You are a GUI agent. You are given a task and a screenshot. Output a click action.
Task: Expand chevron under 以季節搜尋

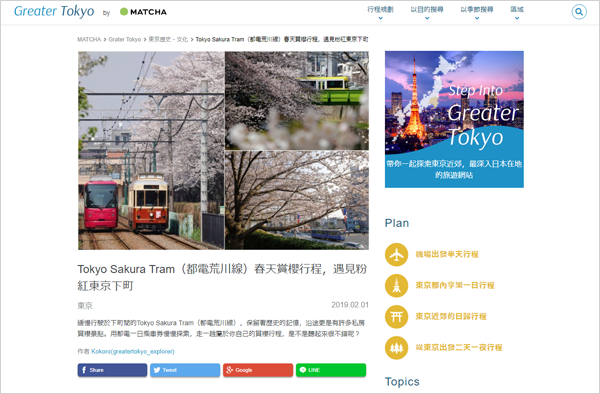(x=477, y=18)
